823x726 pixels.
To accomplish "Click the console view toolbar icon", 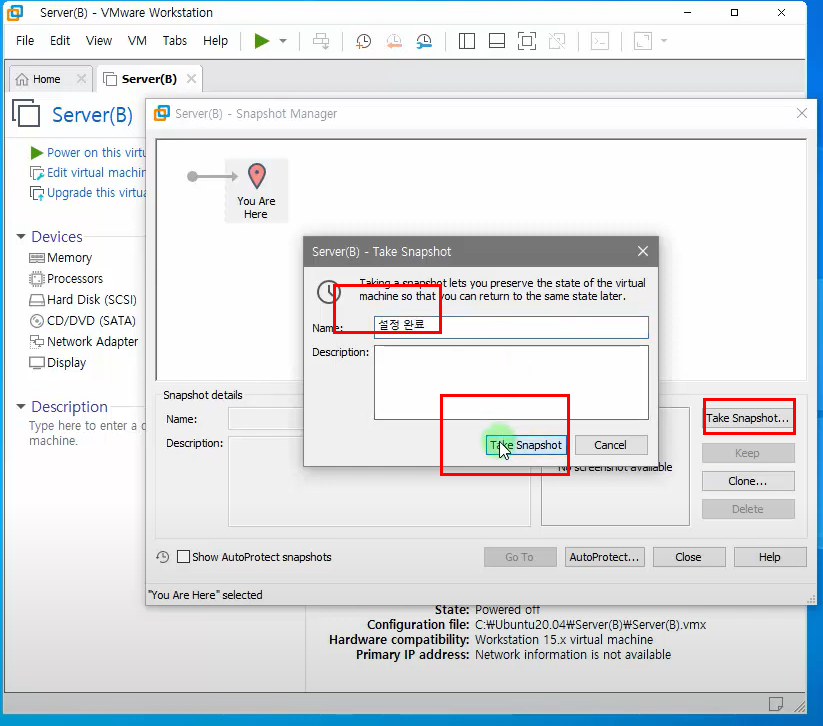I will pos(600,41).
